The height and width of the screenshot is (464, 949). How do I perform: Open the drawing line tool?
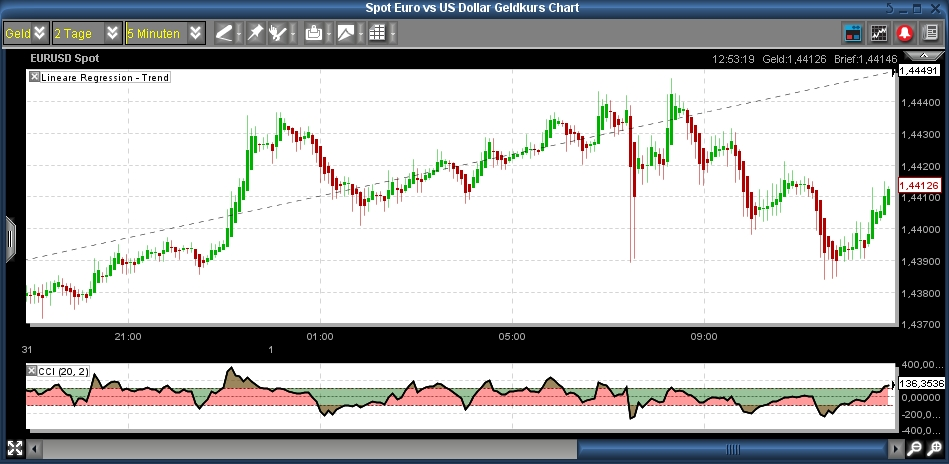224,33
